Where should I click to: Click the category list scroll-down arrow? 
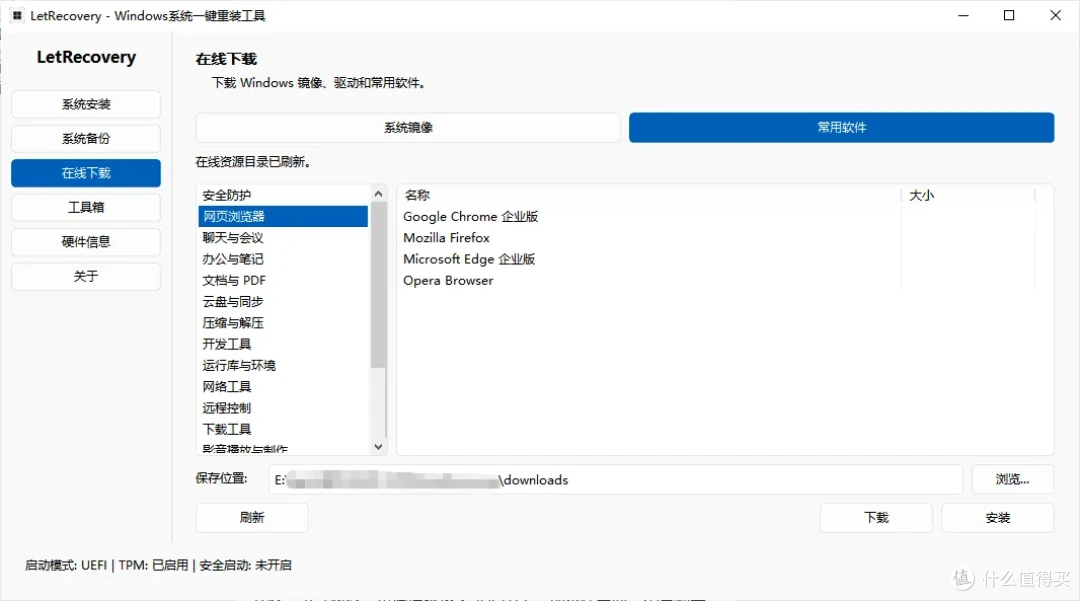point(378,447)
